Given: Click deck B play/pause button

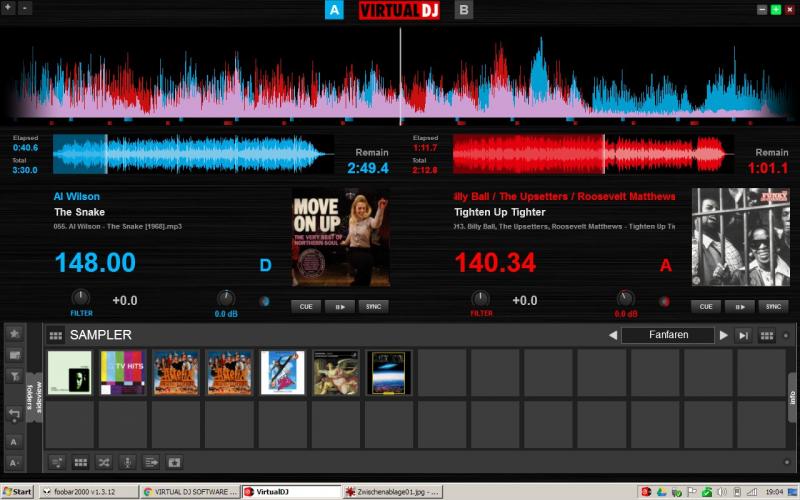Looking at the screenshot, I should (740, 307).
